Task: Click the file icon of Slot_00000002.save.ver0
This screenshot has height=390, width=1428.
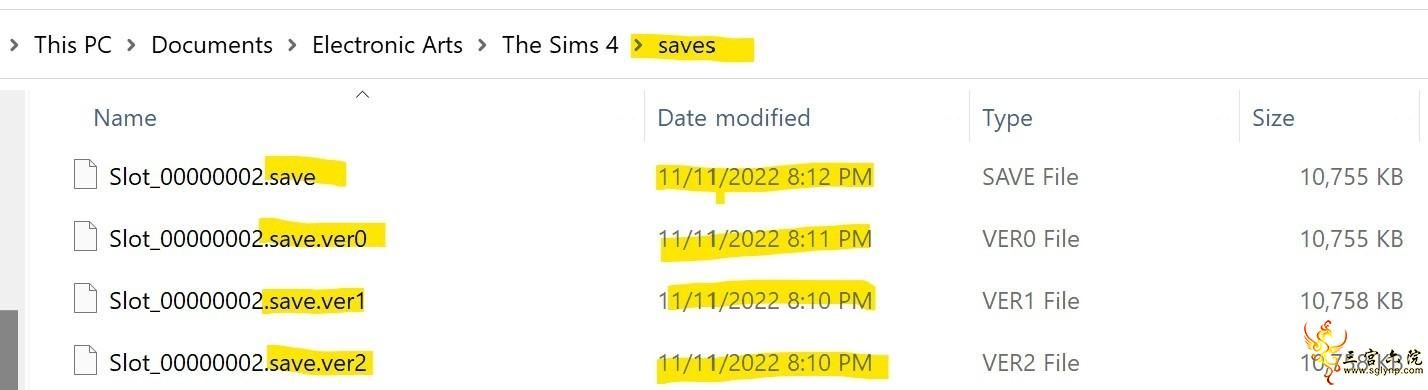Action: [86, 238]
